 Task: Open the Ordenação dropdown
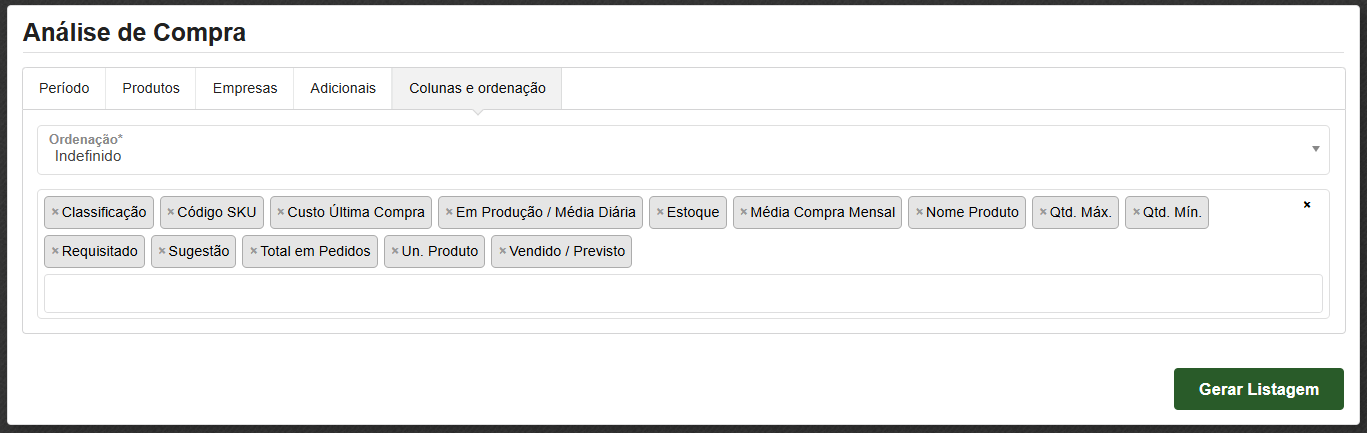(x=683, y=150)
